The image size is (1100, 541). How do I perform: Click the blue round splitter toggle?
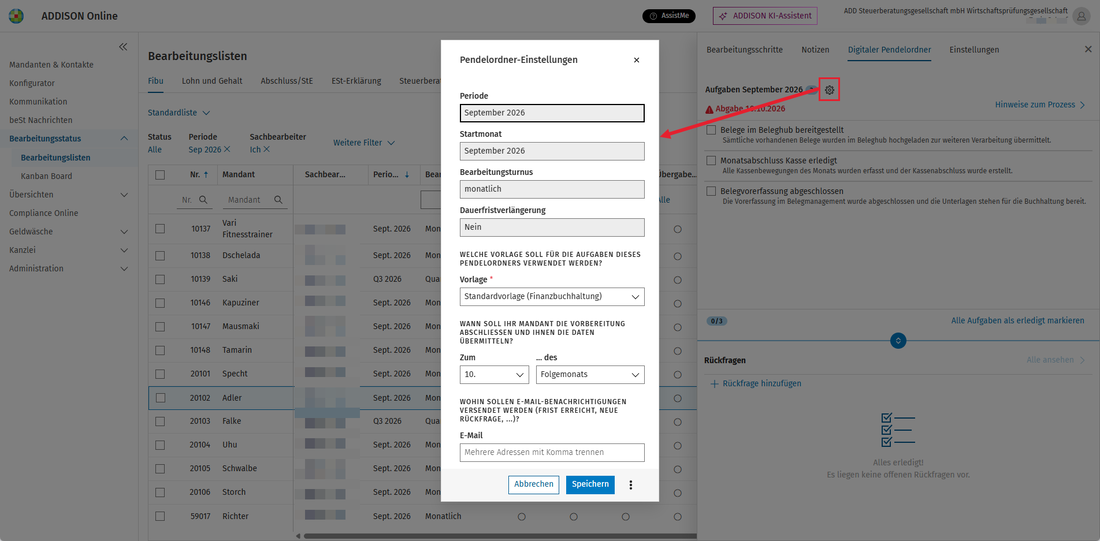coord(899,340)
